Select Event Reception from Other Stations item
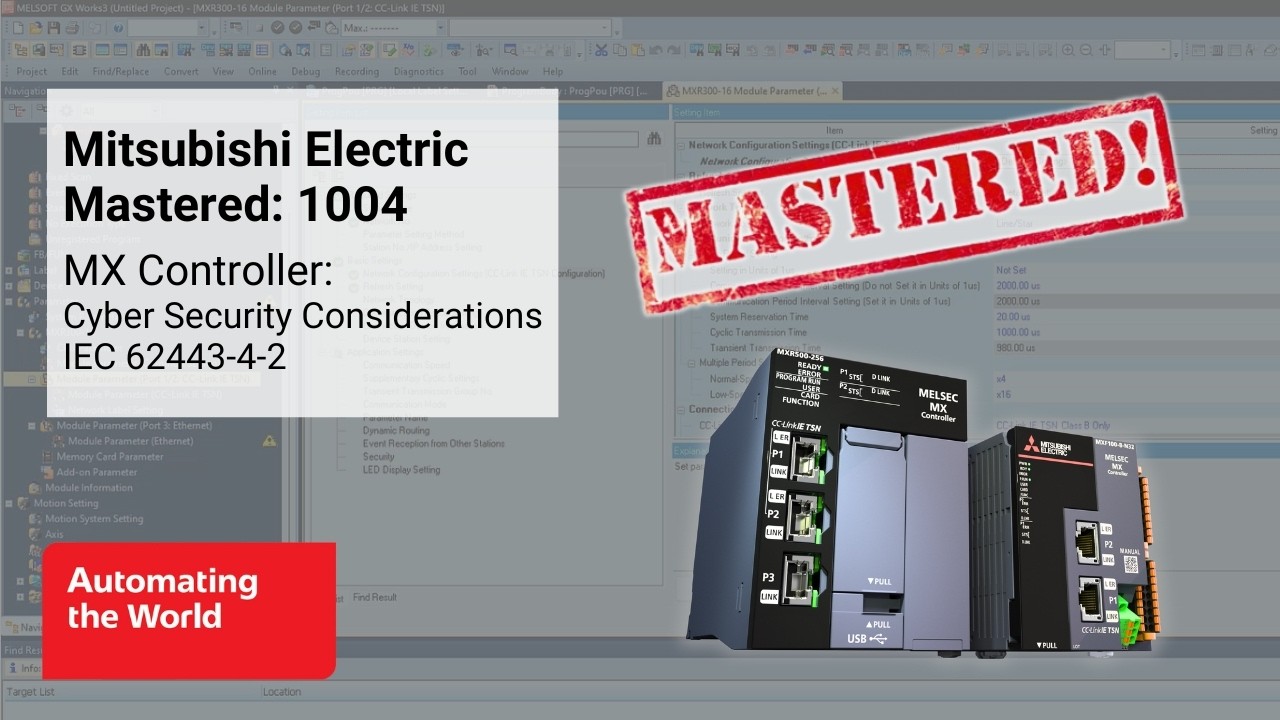 [x=433, y=443]
